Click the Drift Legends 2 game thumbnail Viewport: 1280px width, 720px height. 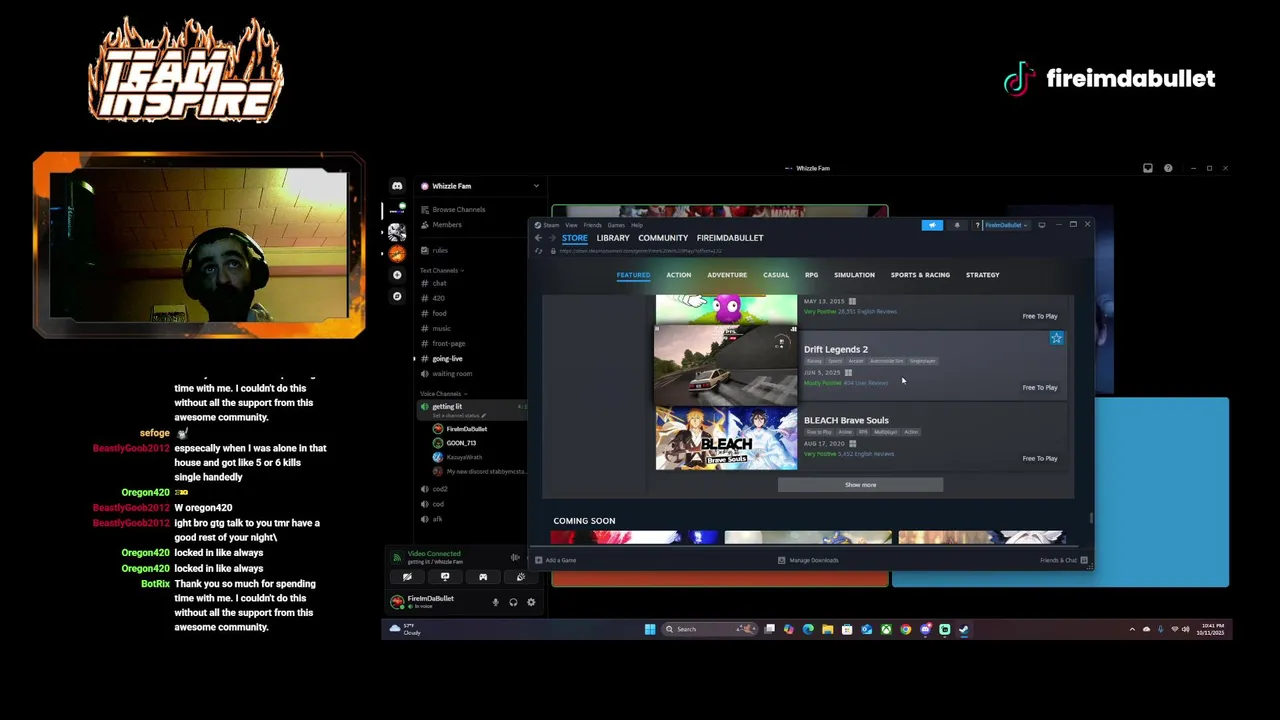coord(726,364)
